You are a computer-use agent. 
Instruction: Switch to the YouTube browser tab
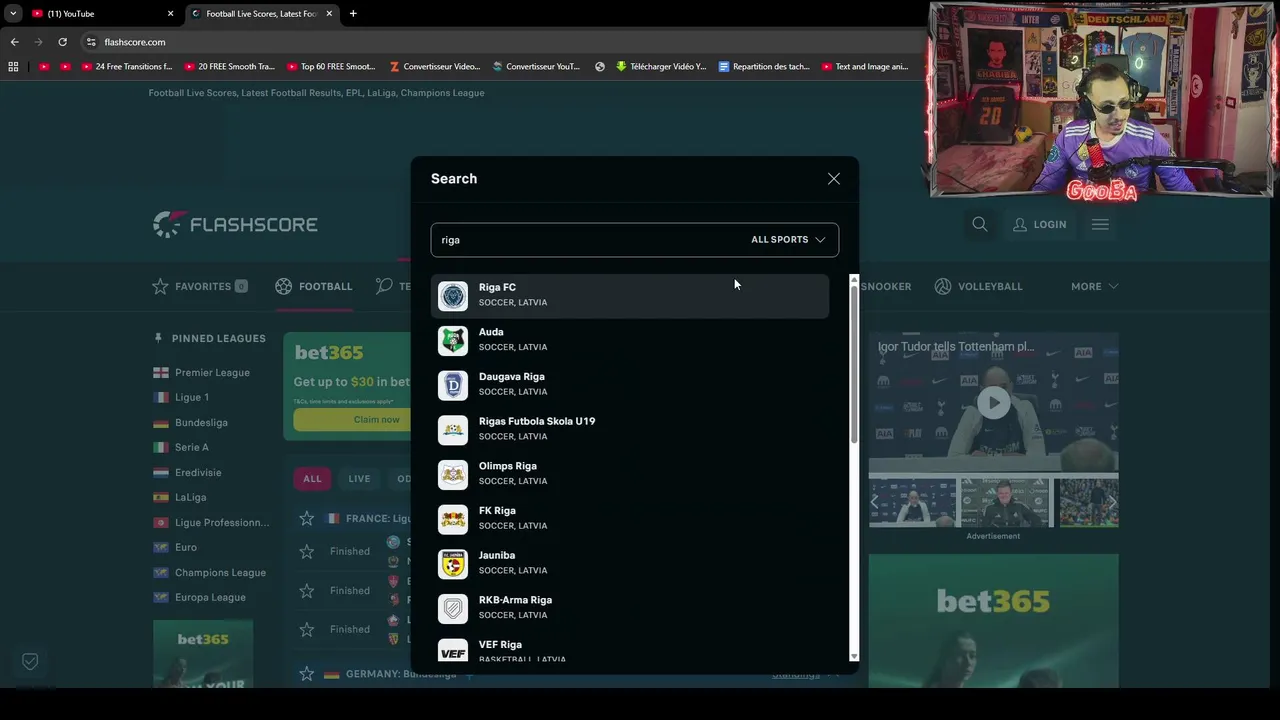[x=100, y=14]
